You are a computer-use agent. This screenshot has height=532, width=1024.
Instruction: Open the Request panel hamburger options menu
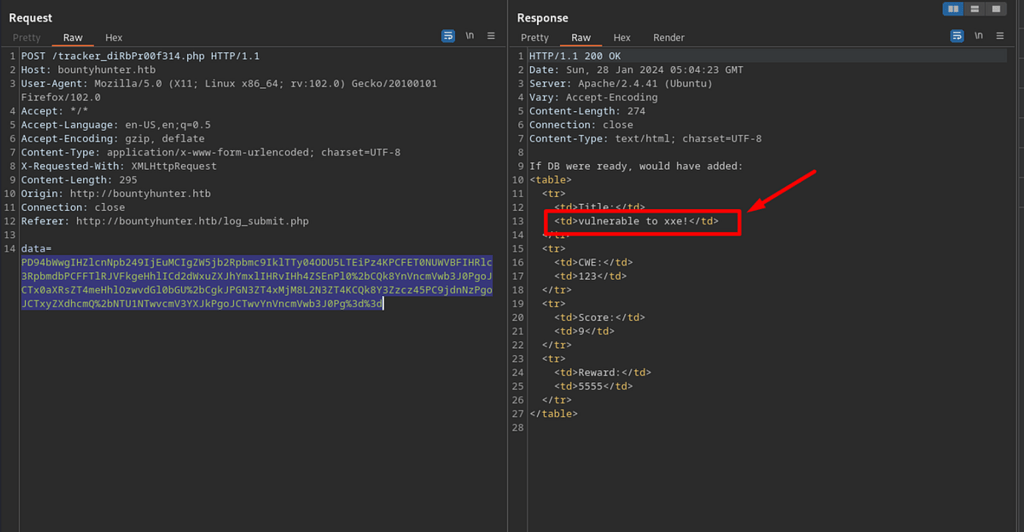coord(491,36)
